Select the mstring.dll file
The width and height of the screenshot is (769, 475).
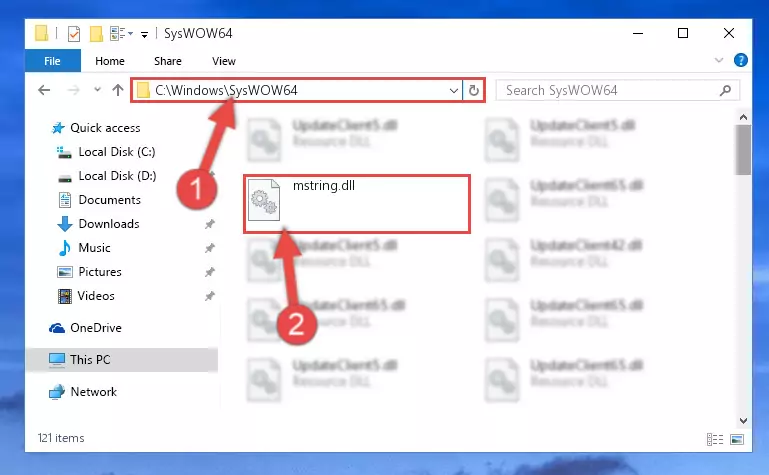pyautogui.click(x=357, y=204)
